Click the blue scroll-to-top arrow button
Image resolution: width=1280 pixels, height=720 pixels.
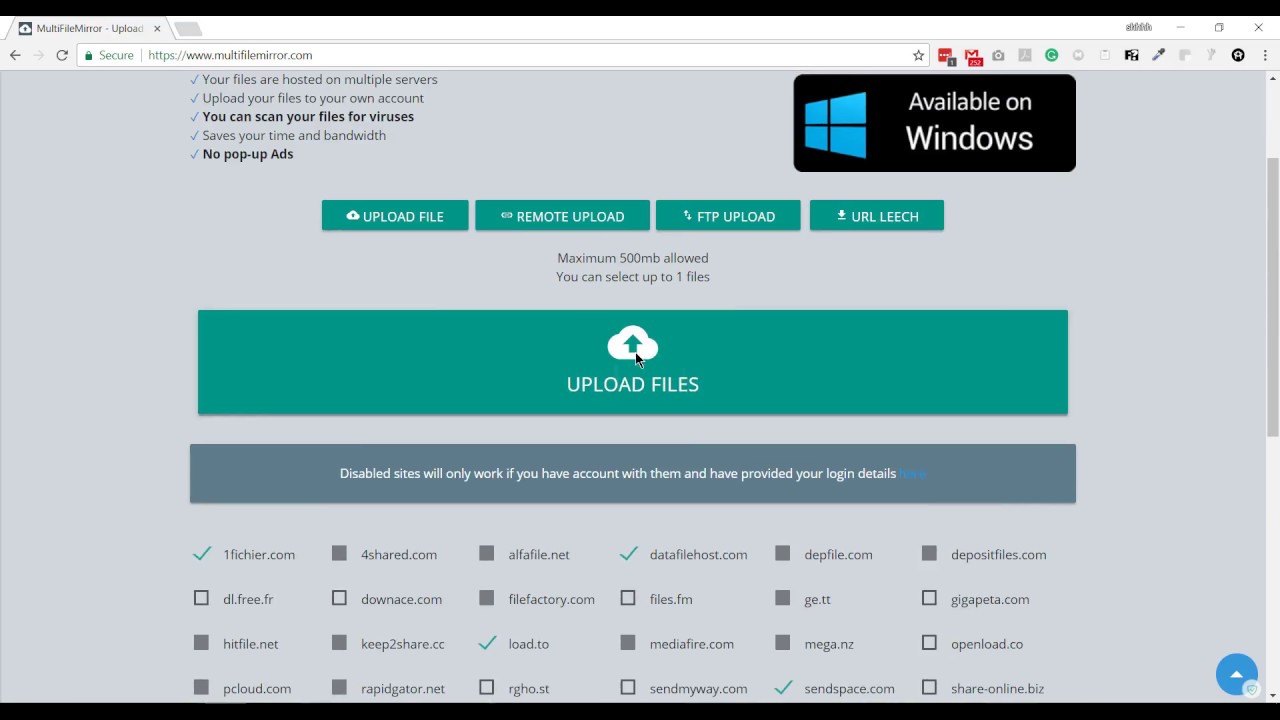pos(1237,674)
